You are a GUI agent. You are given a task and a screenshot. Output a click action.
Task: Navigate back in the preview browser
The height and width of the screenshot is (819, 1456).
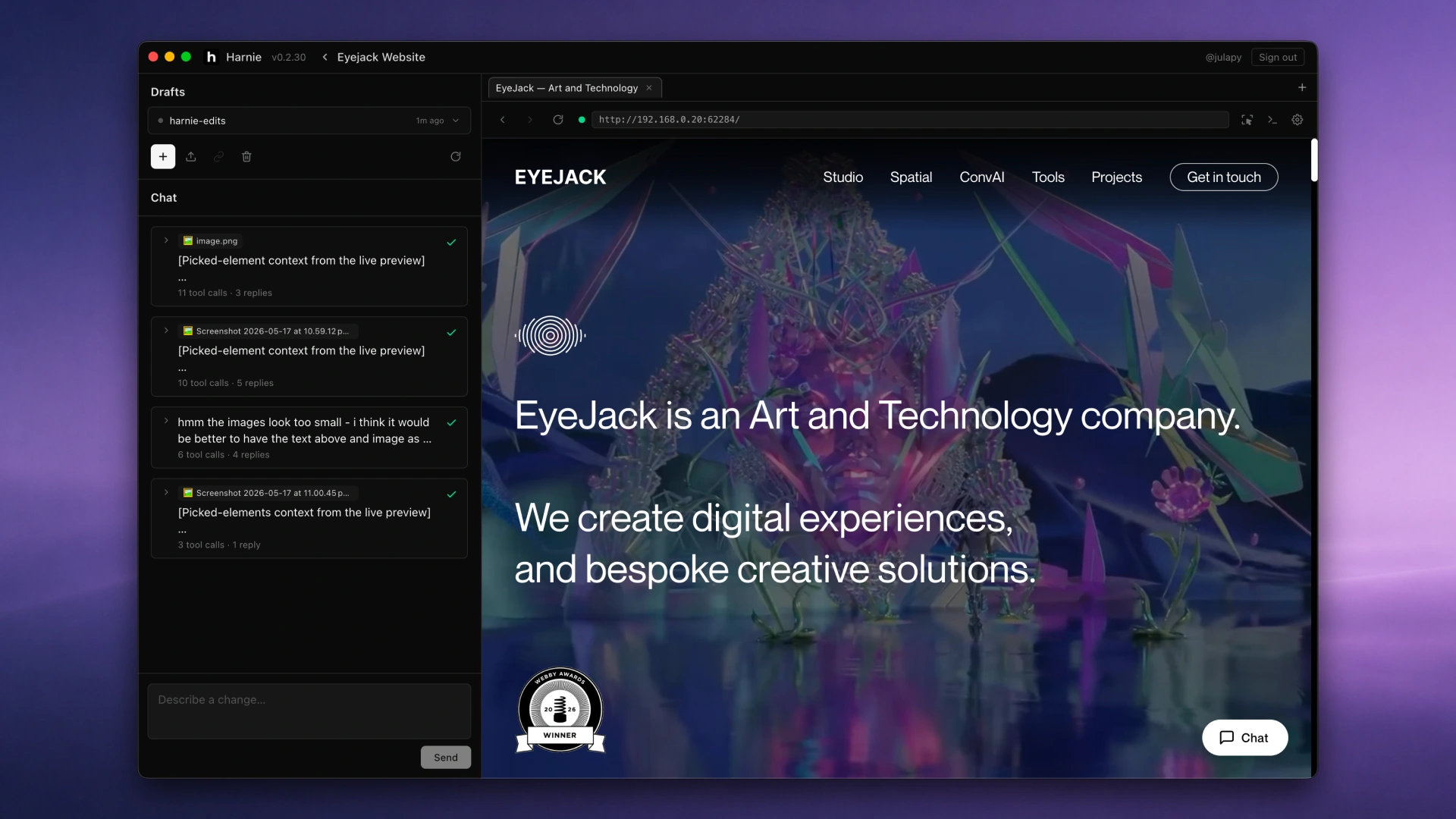pos(502,120)
